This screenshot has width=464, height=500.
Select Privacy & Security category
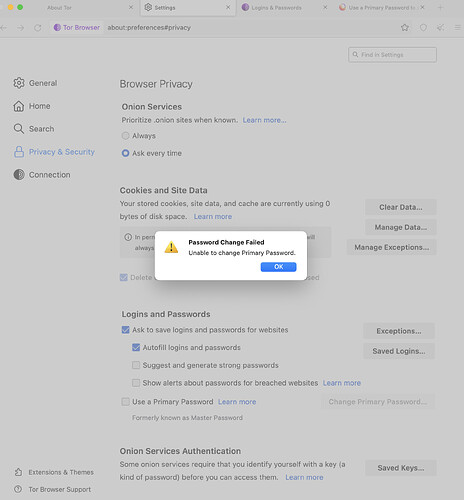click(54, 152)
